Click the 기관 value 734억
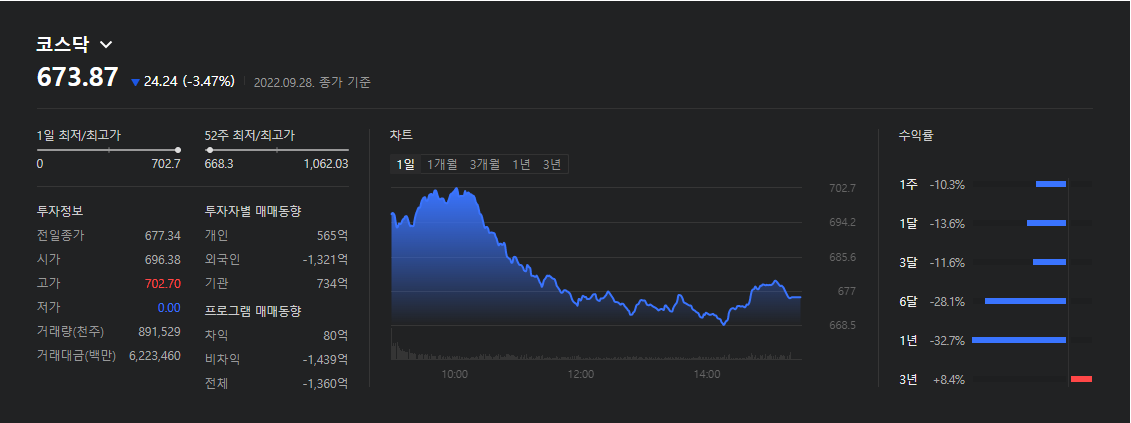This screenshot has width=1131, height=423. [x=333, y=284]
